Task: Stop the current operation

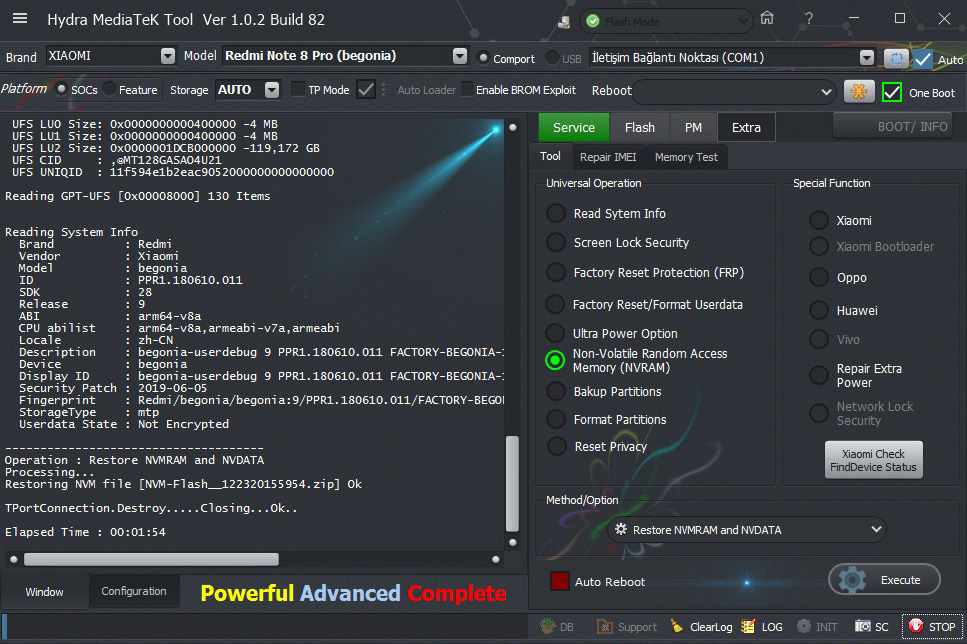Action: [932, 627]
